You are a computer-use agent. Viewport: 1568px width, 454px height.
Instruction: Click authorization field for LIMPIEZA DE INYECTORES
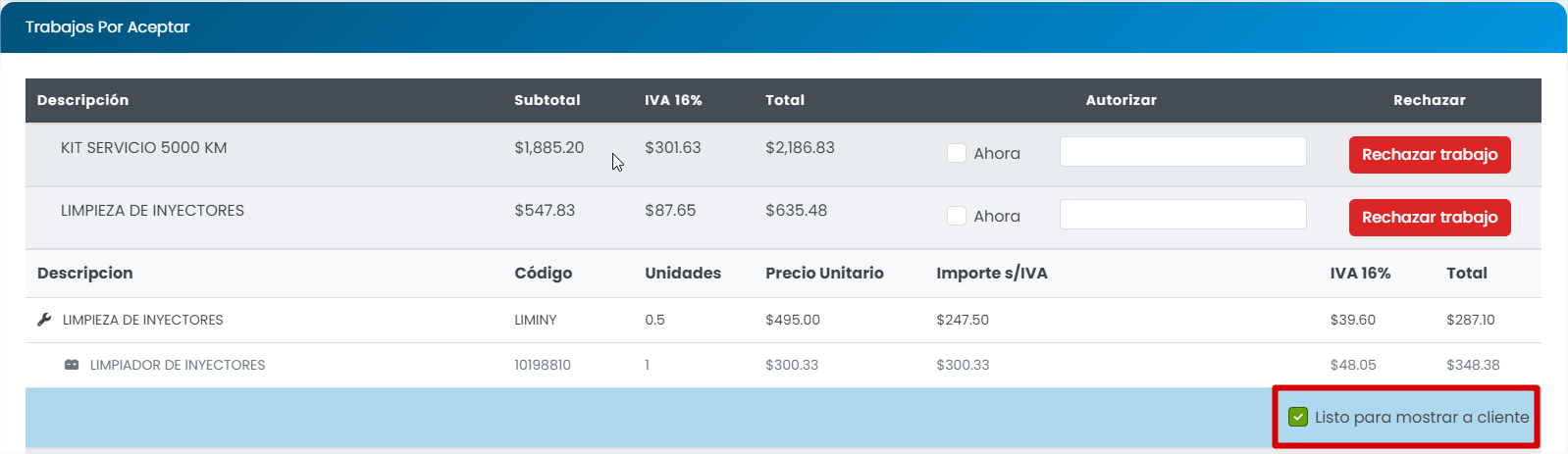point(1182,215)
